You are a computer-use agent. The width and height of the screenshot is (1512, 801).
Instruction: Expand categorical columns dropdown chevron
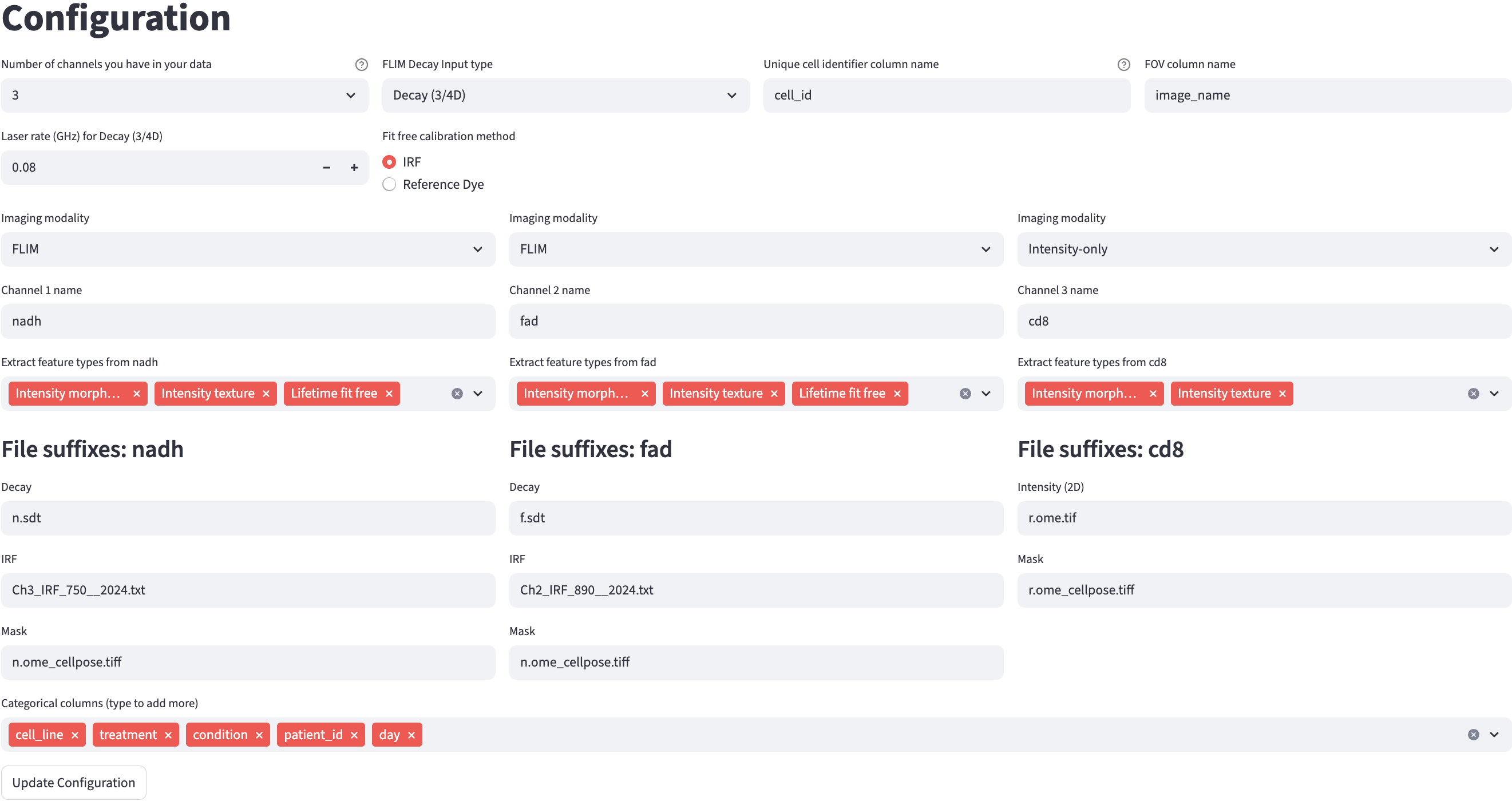click(1494, 735)
